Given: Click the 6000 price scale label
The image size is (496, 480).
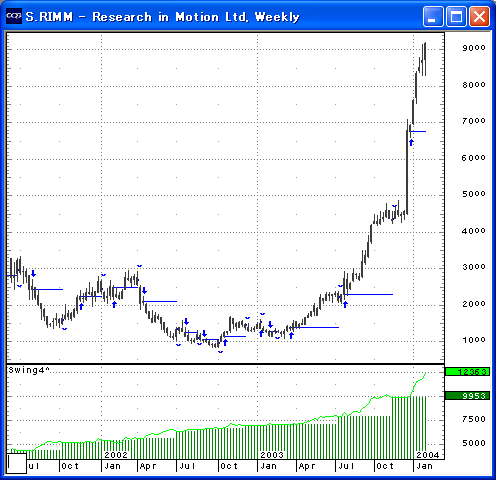Looking at the screenshot, I should coord(474,158).
